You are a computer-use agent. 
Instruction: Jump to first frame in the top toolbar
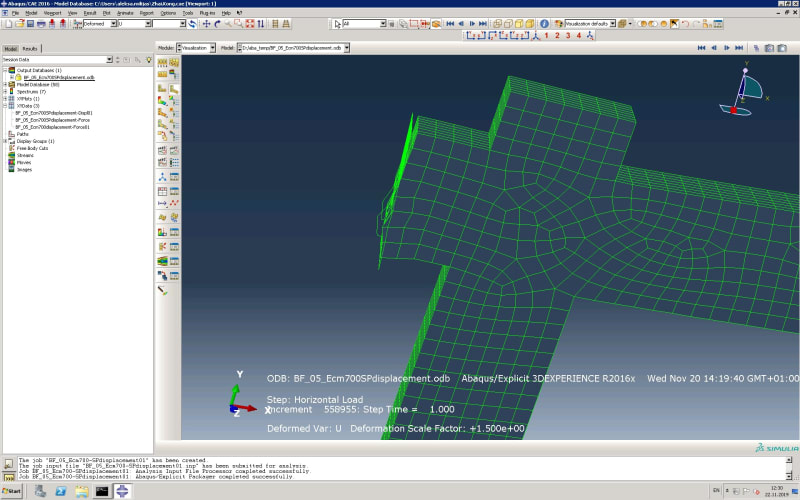450,24
